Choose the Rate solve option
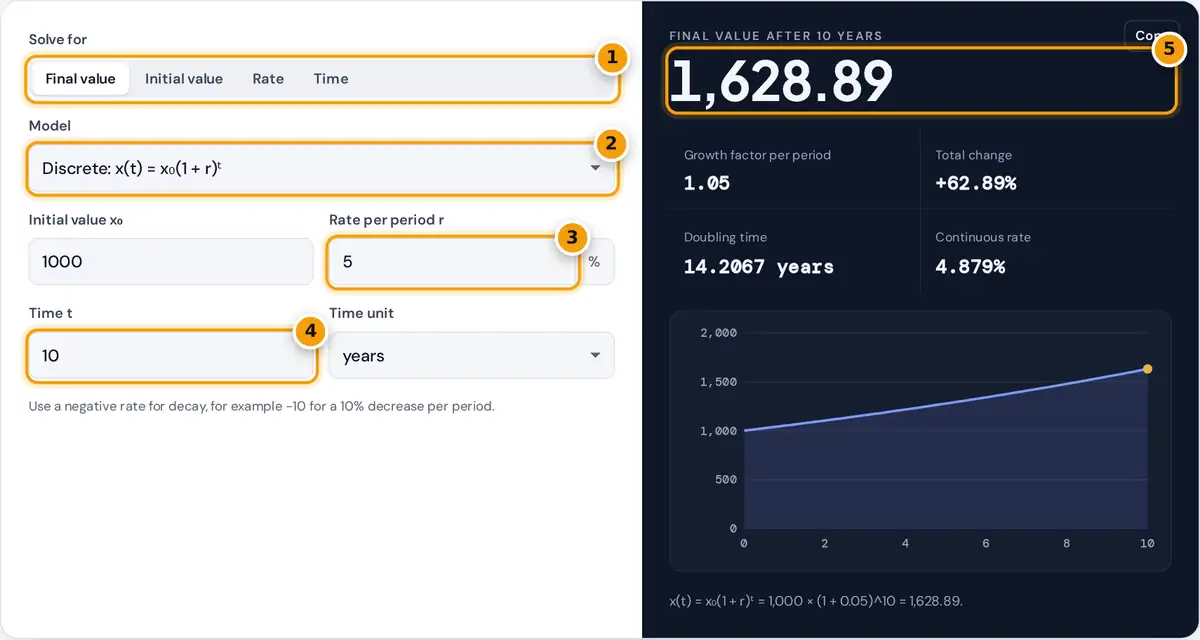The height and width of the screenshot is (640, 1200). (268, 79)
